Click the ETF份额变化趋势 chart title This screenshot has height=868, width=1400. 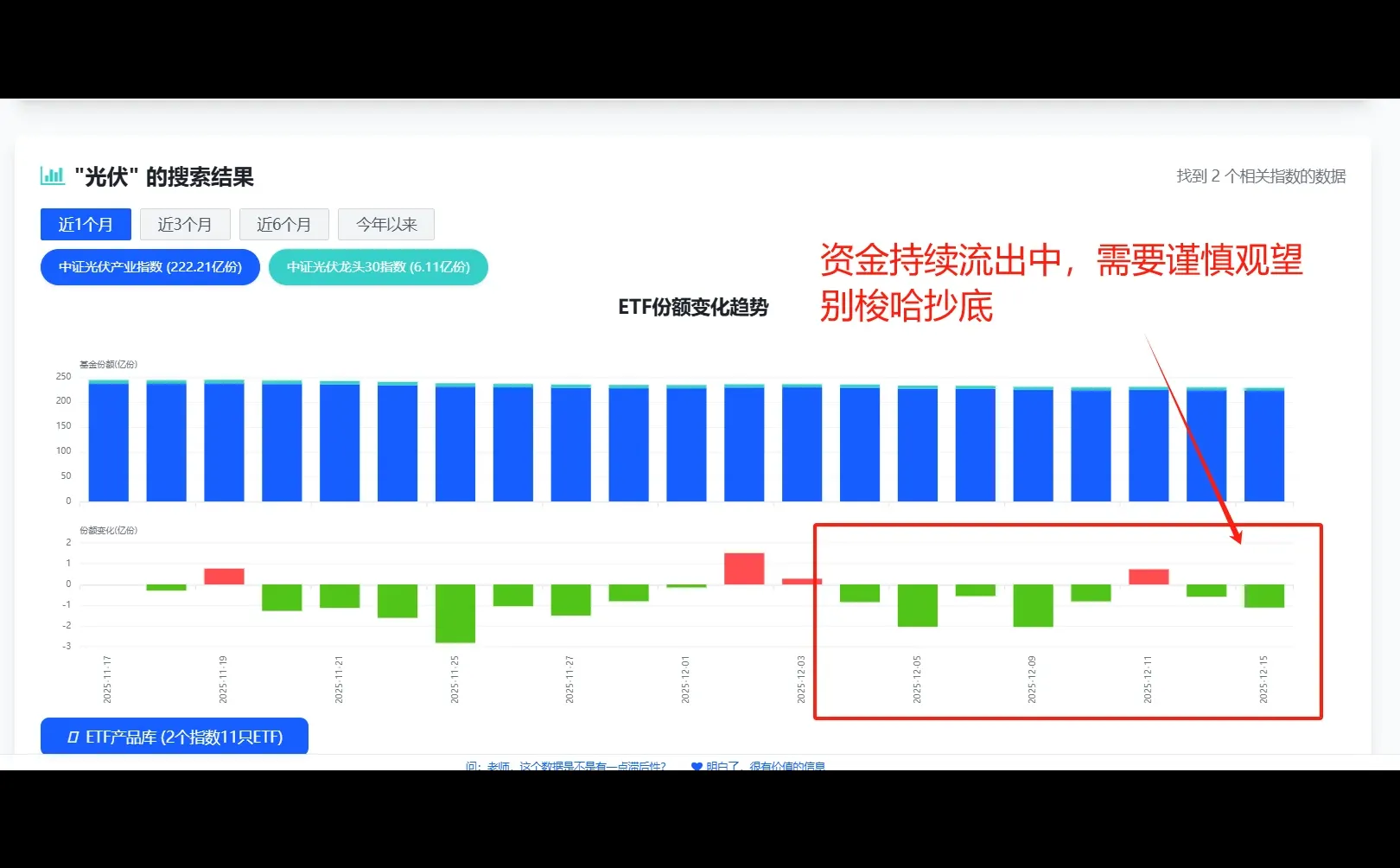coord(693,307)
